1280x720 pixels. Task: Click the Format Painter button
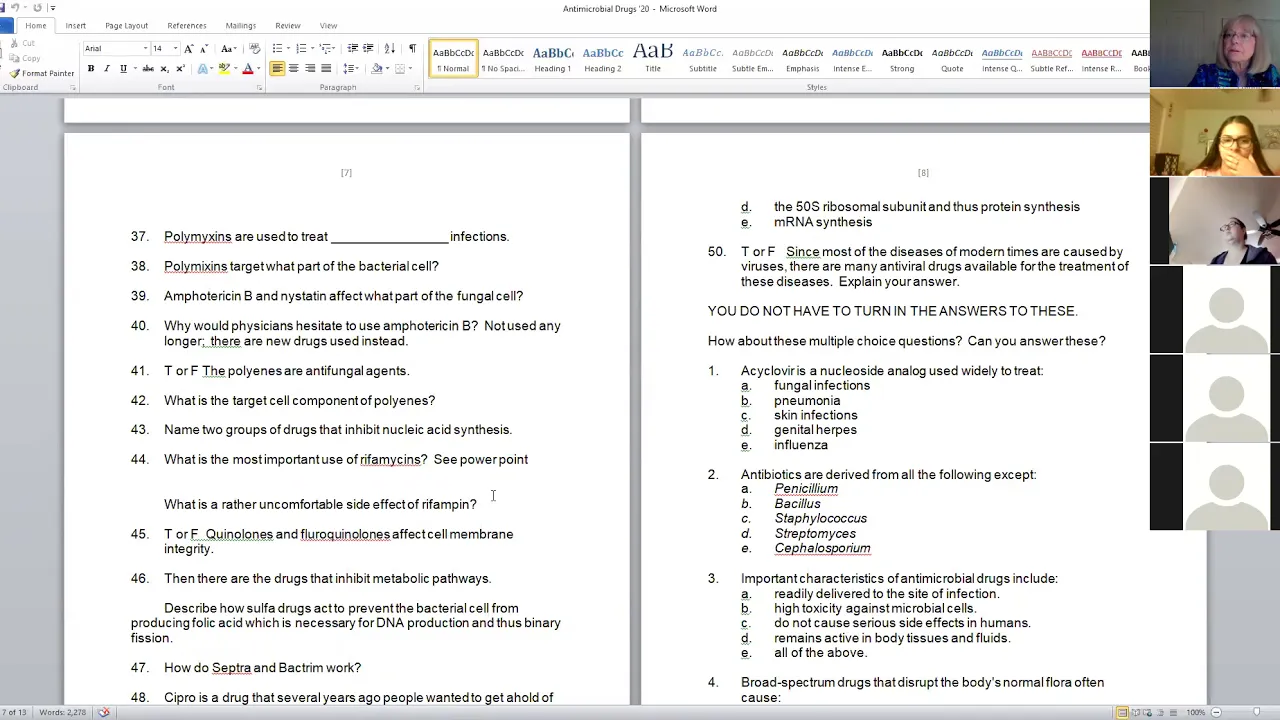41,73
